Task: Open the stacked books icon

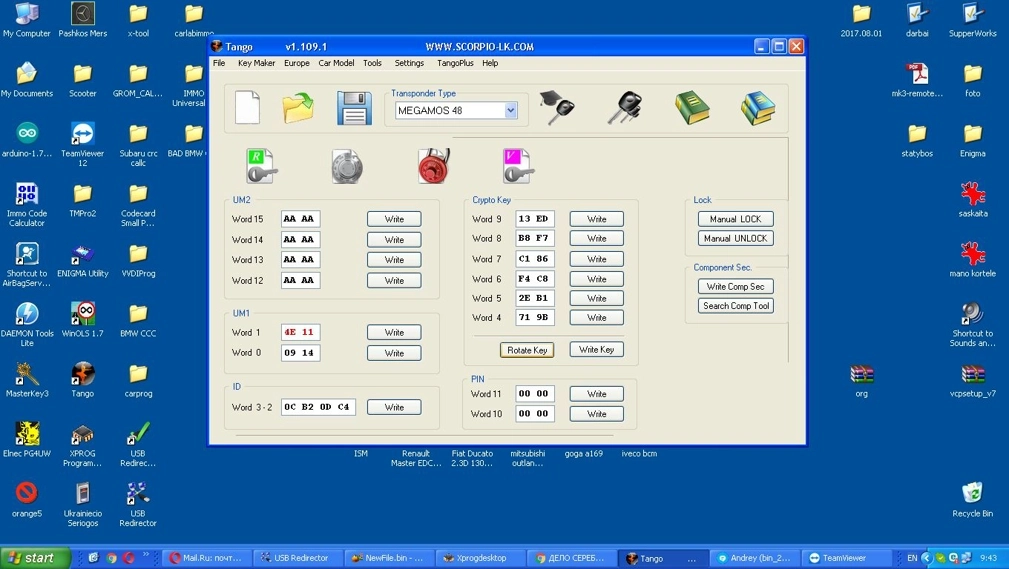Action: (758, 107)
